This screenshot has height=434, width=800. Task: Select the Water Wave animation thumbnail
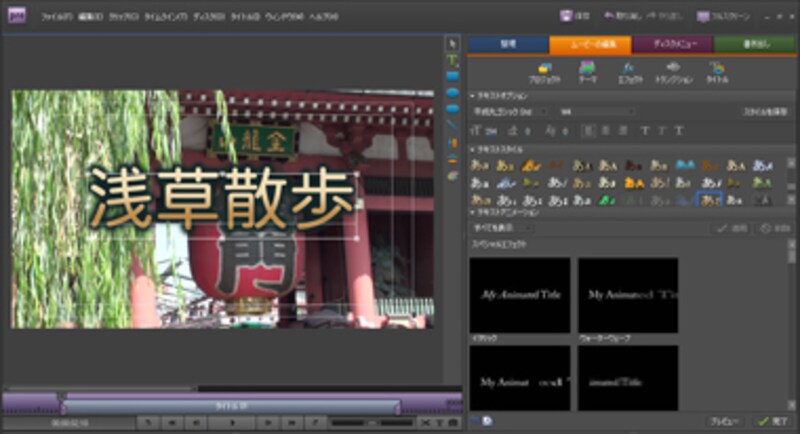click(x=628, y=295)
